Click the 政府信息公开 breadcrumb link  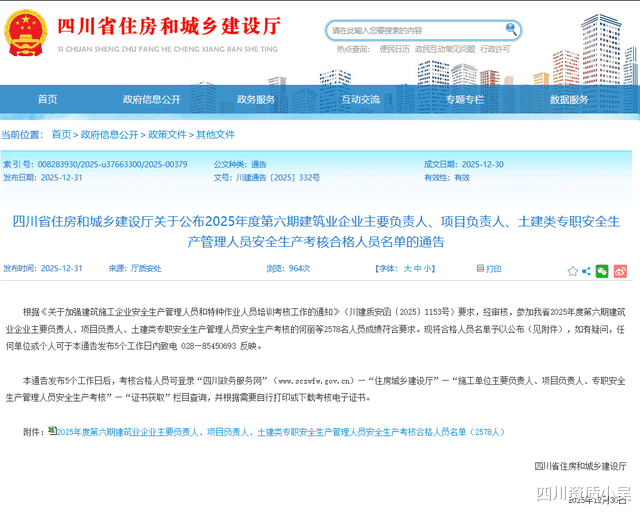click(109, 134)
